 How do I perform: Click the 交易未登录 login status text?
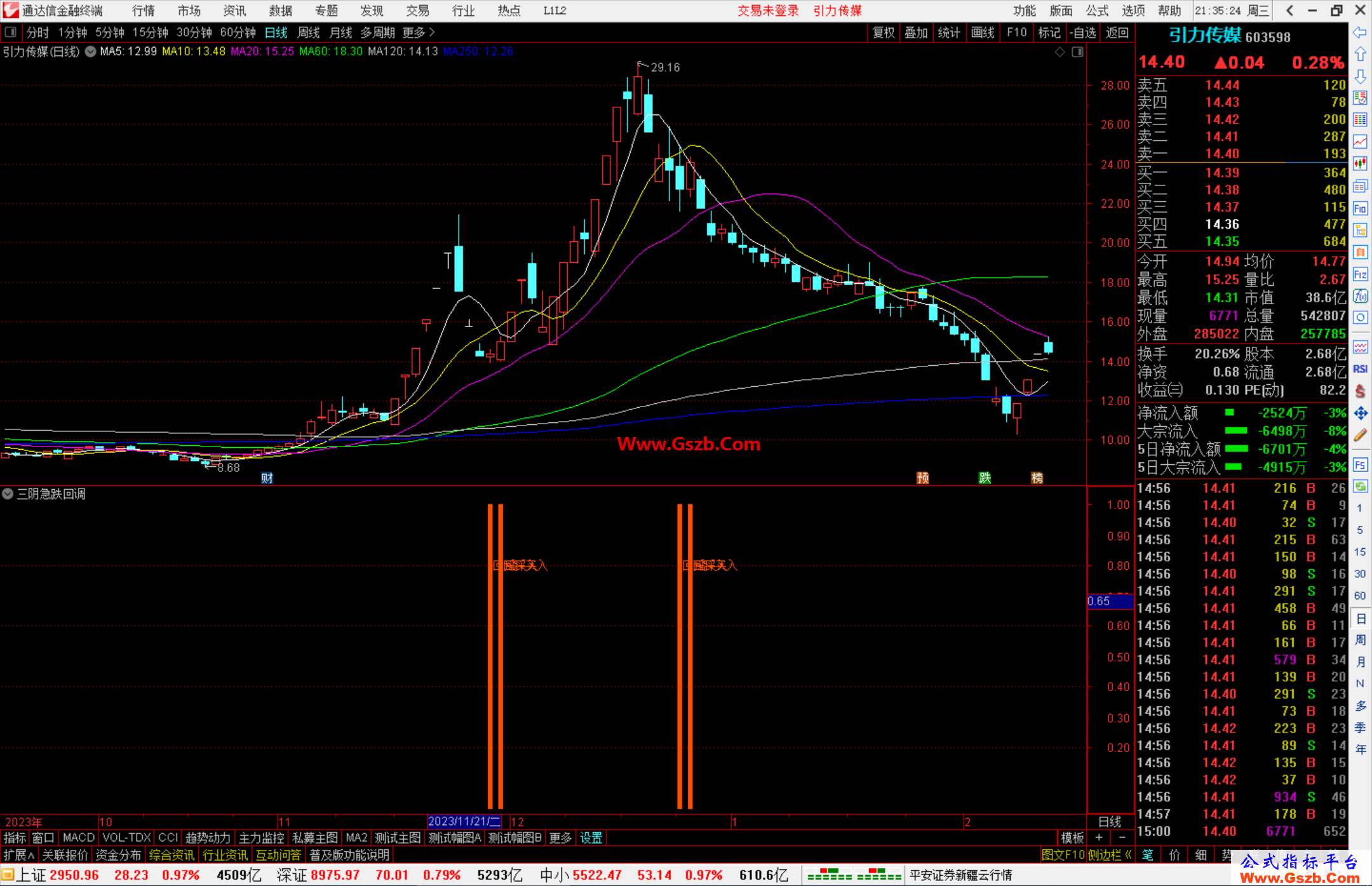768,11
